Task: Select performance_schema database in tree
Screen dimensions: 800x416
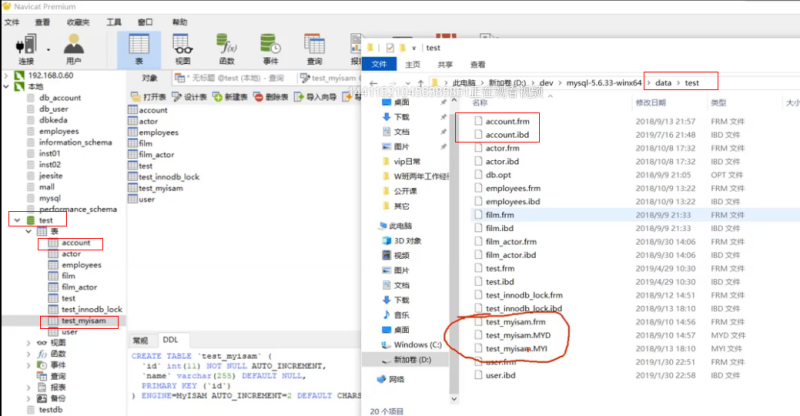Action: point(78,209)
